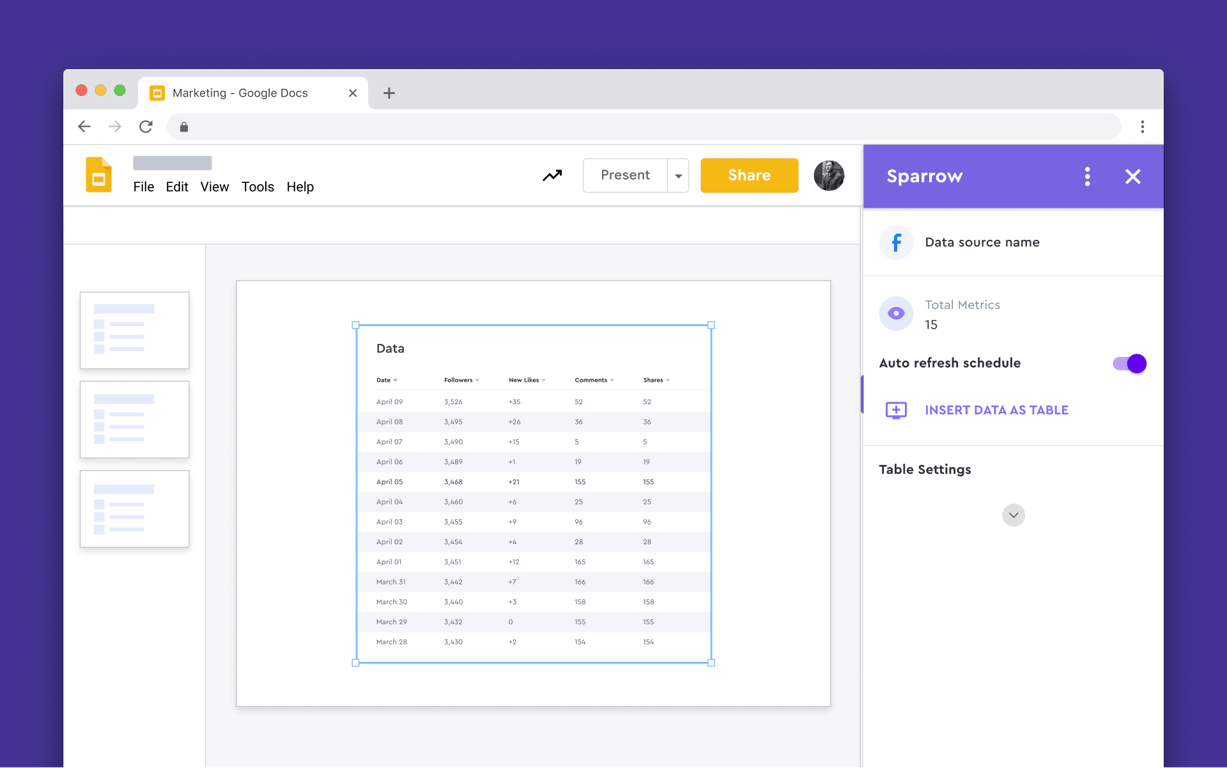Click the yellow Share button
The width and height of the screenshot is (1227, 768).
[x=749, y=175]
